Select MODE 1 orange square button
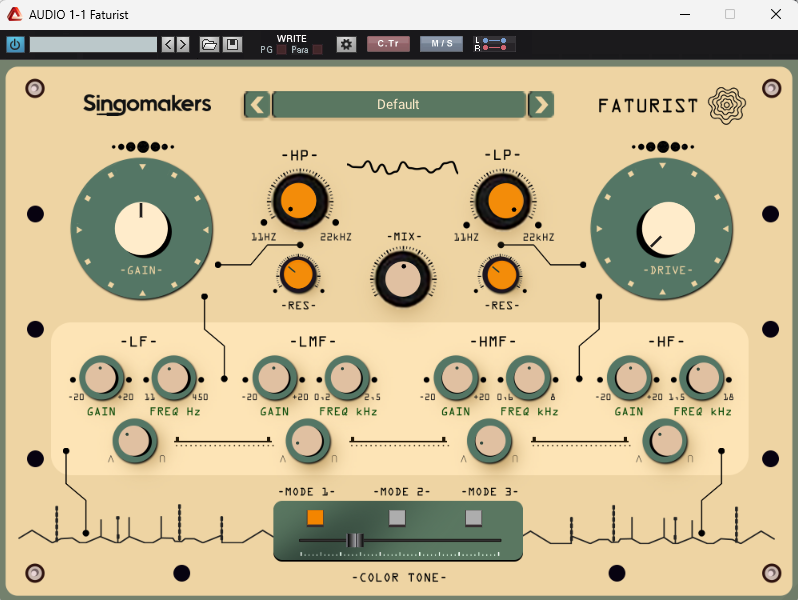 click(315, 518)
